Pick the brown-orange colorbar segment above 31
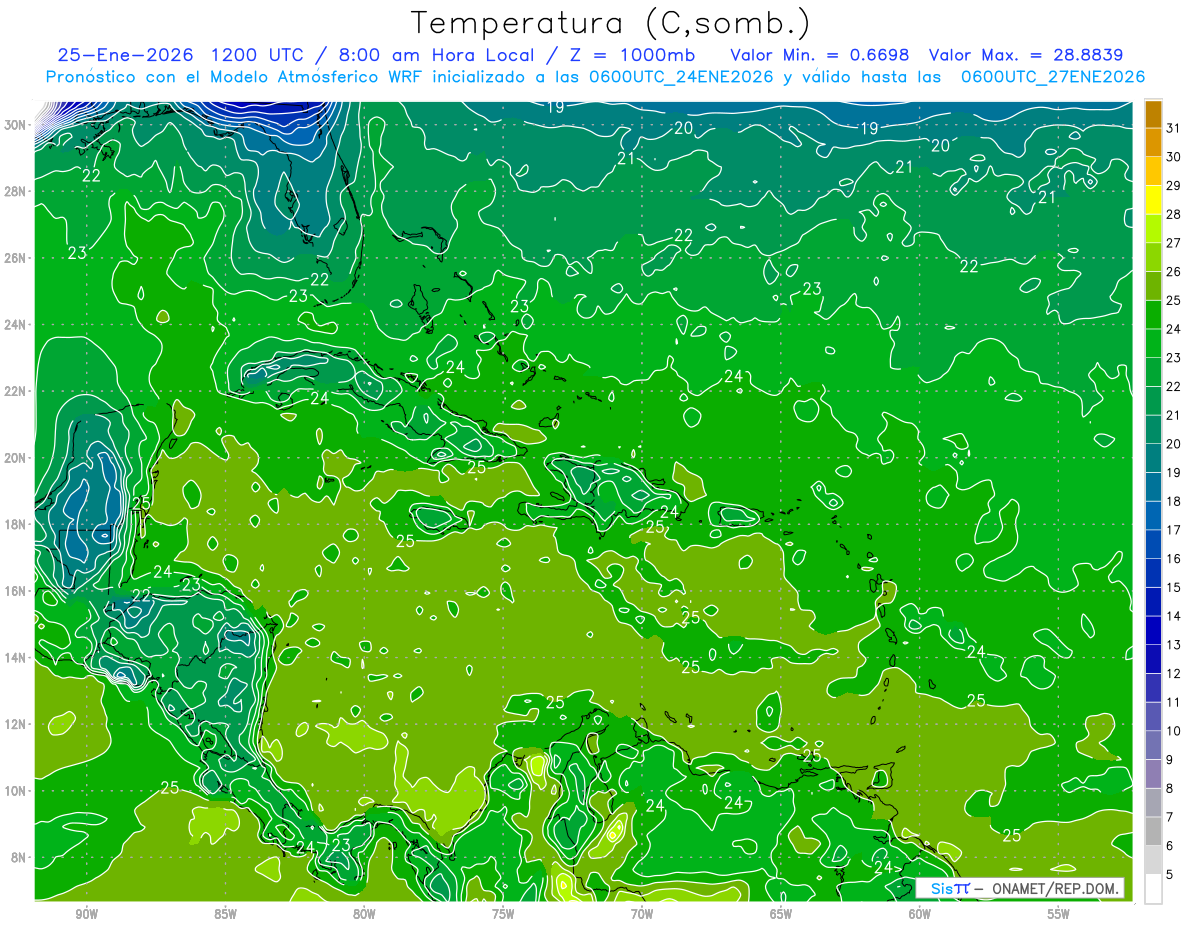This screenshot has height=927, width=1200. tap(1153, 114)
